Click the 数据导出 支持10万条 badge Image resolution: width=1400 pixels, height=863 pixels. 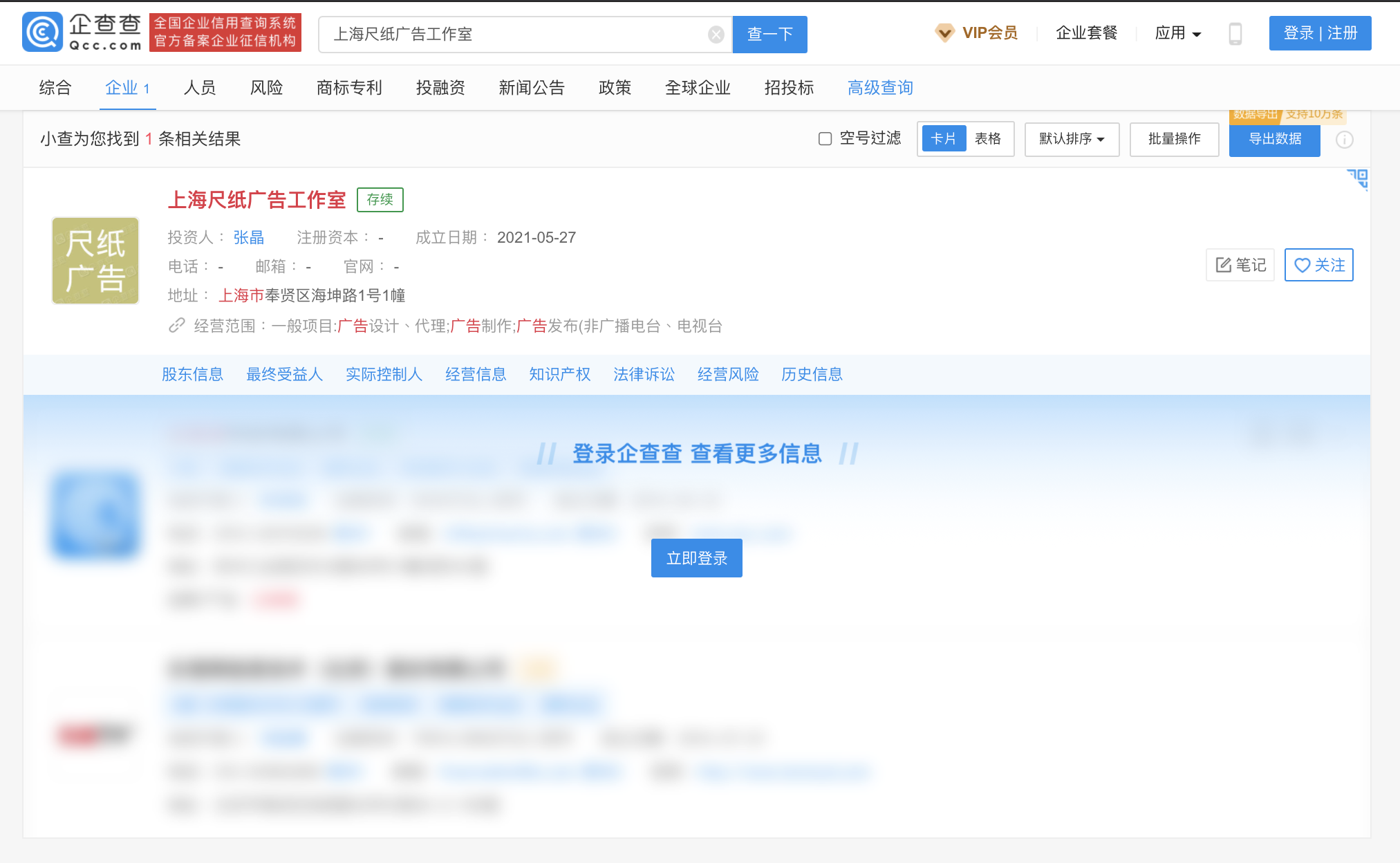tap(1287, 115)
